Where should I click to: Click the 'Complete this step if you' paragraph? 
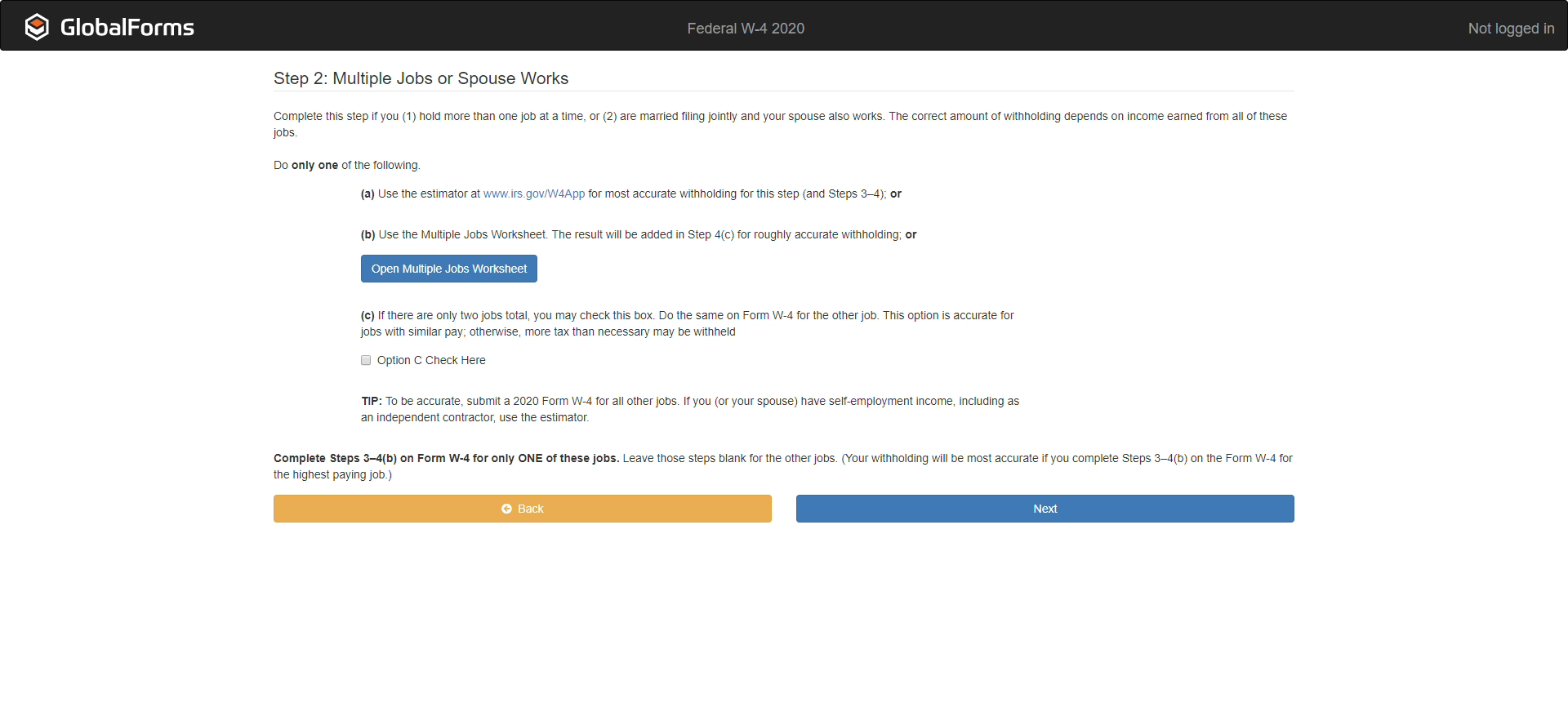tap(779, 117)
